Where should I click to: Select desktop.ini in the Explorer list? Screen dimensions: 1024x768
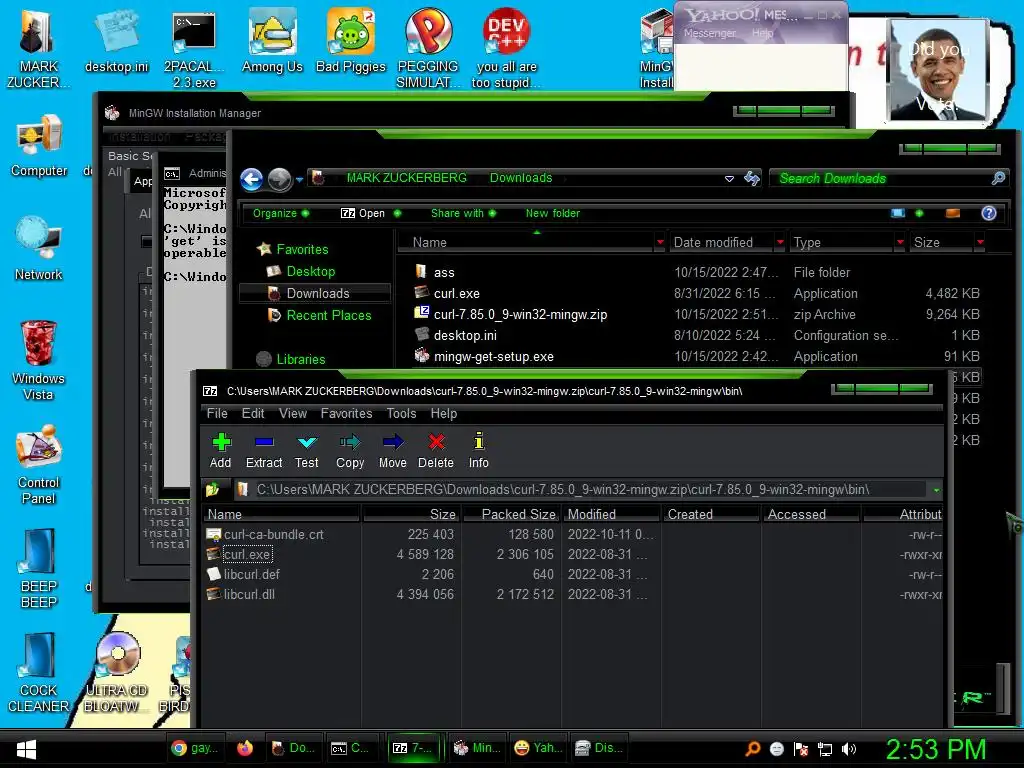click(x=465, y=336)
